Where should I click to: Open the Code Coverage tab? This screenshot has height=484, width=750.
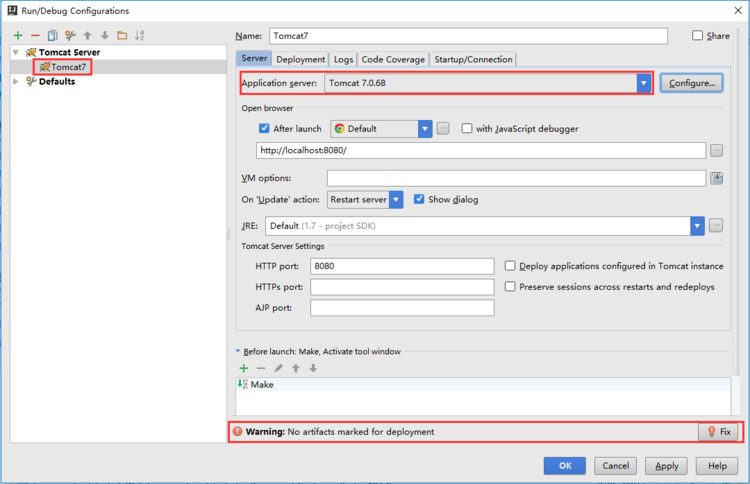tap(393, 59)
